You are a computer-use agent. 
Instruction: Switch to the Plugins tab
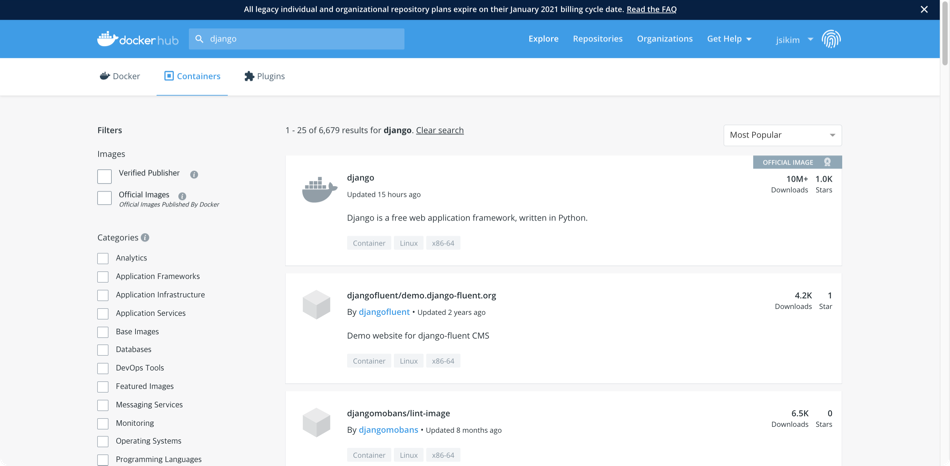pos(264,76)
